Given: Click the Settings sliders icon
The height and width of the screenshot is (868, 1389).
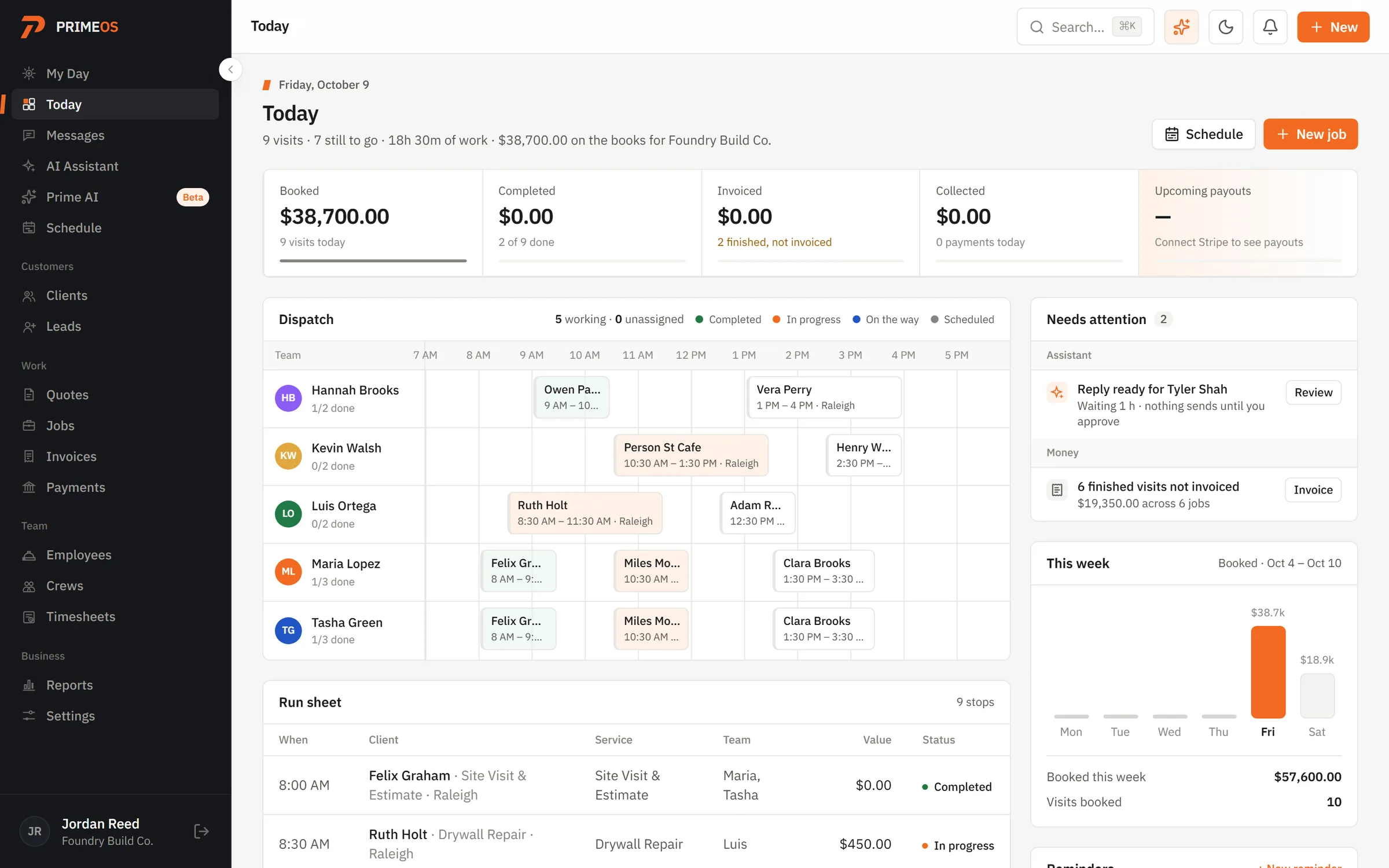Looking at the screenshot, I should pos(29,716).
